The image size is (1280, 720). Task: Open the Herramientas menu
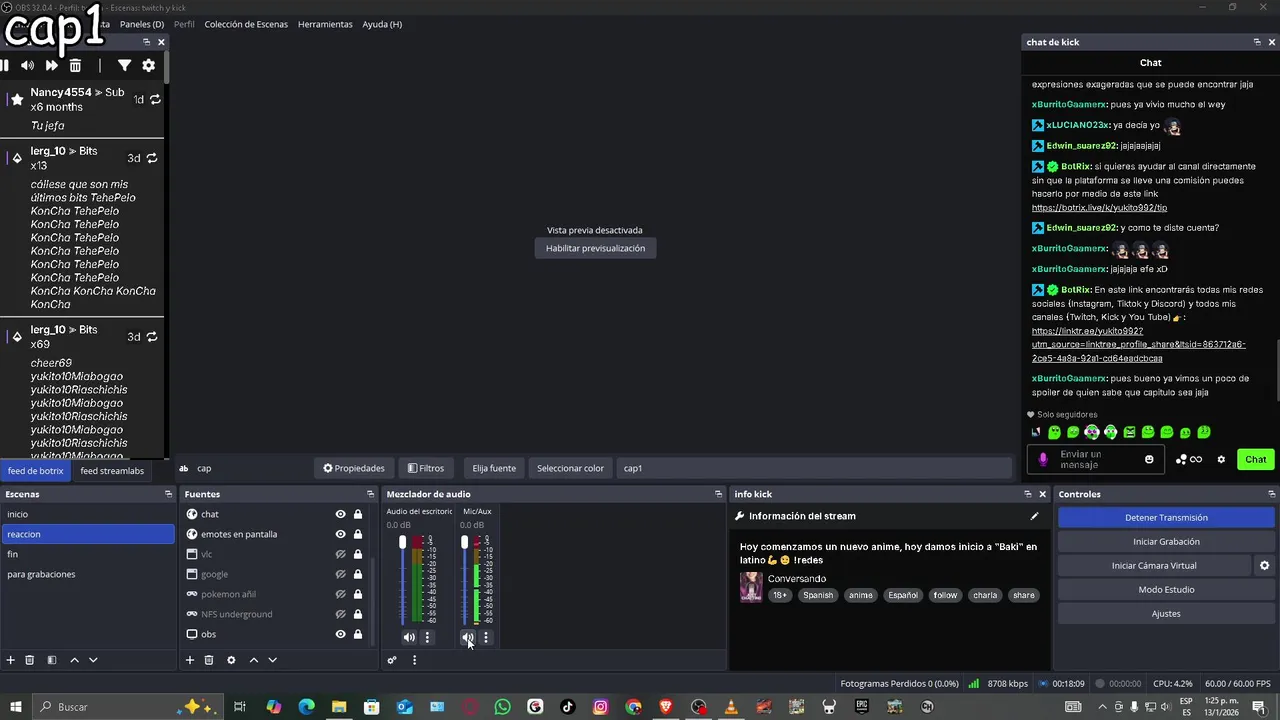coord(325,24)
